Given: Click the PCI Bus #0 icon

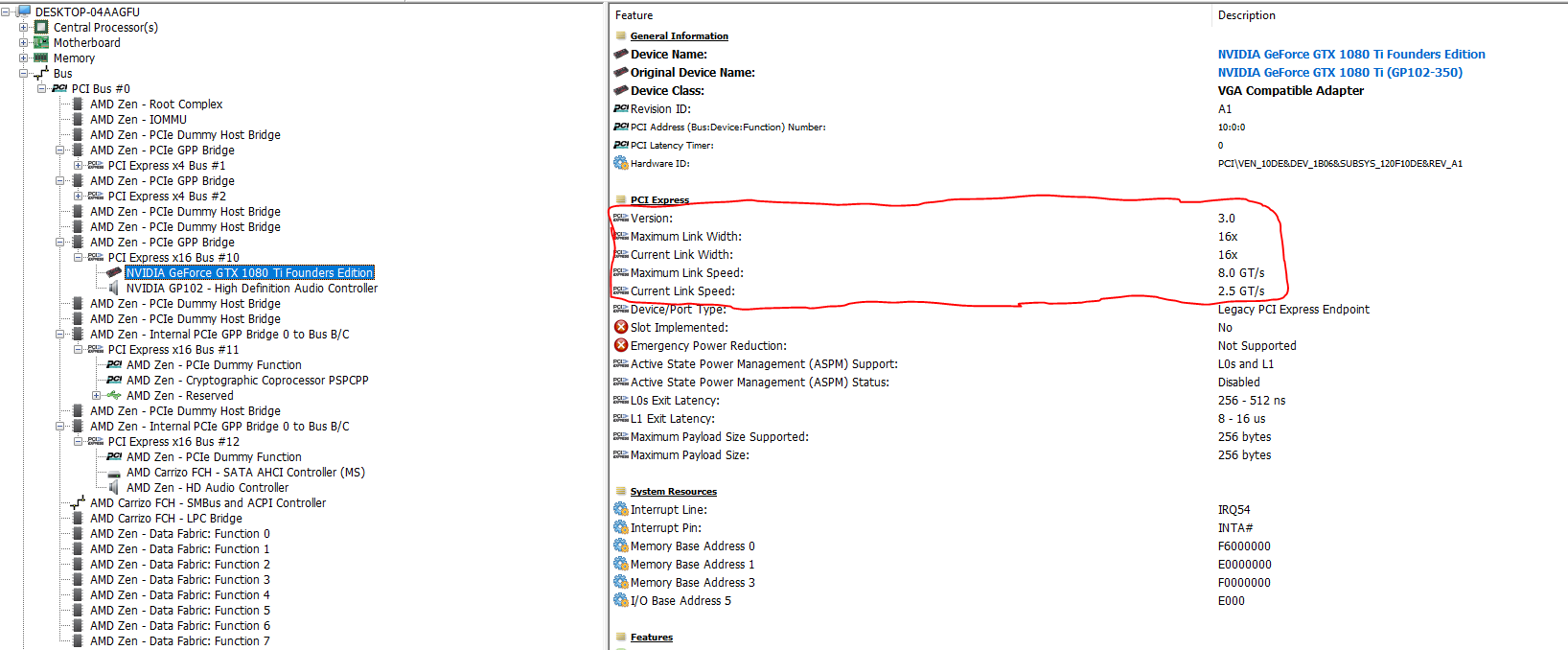Looking at the screenshot, I should [59, 88].
